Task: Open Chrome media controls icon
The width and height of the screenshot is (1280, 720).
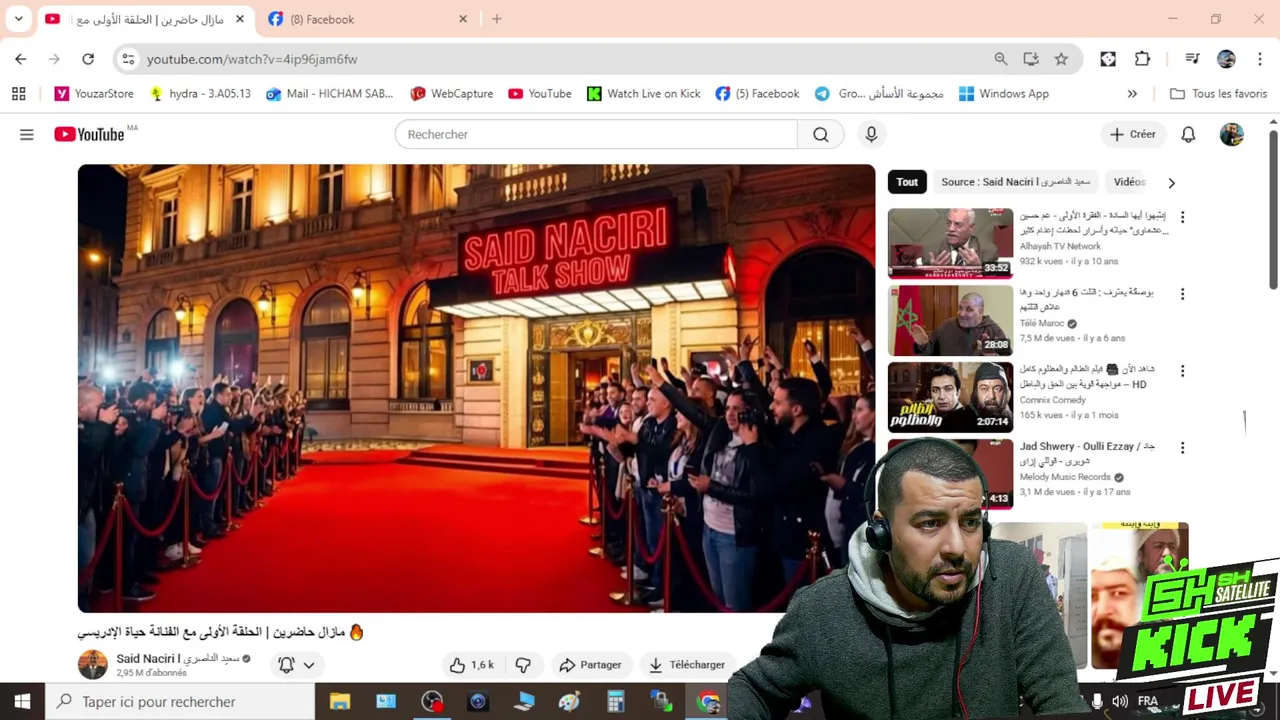Action: [x=1192, y=59]
